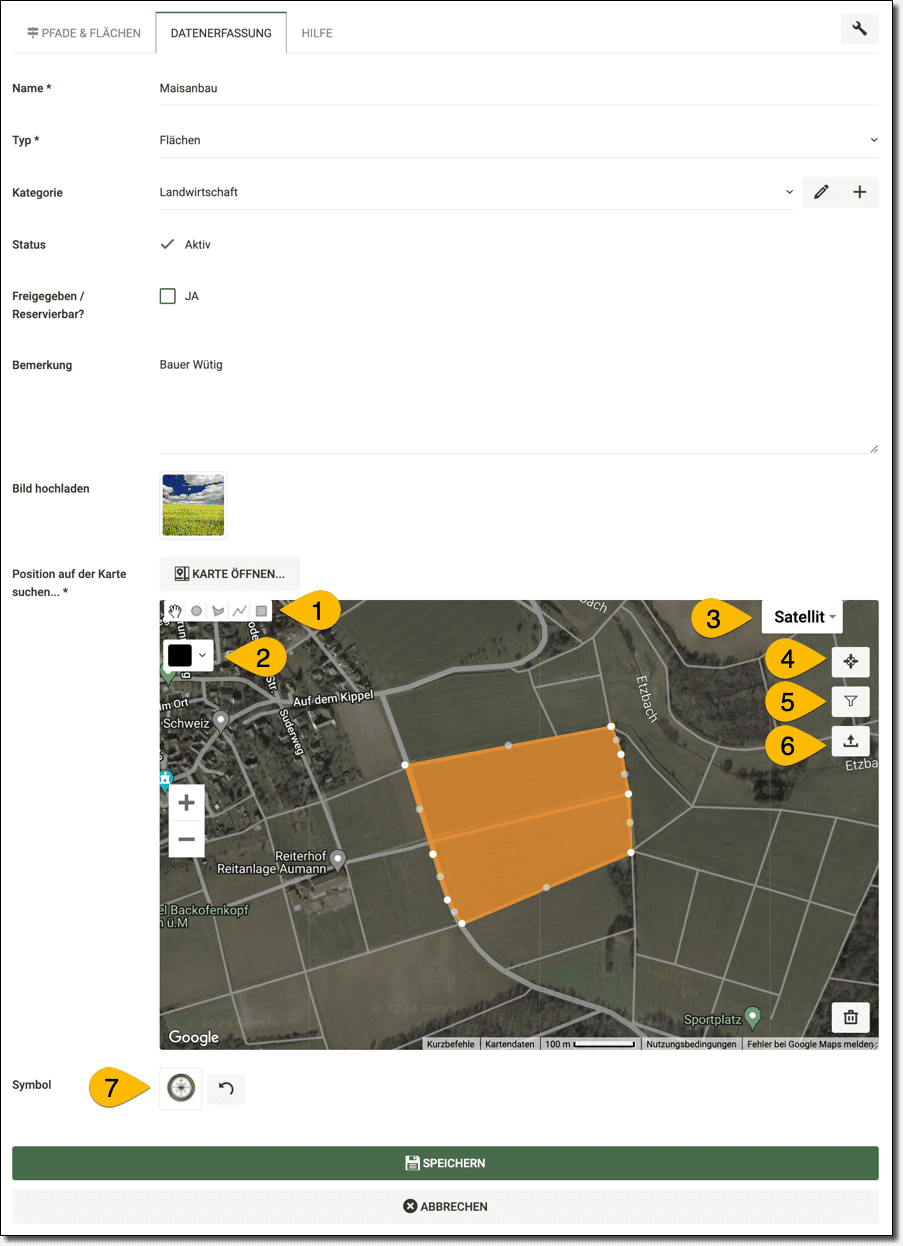Image resolution: width=903 pixels, height=1246 pixels.
Task: Click the upload icon on the map
Action: click(x=850, y=742)
